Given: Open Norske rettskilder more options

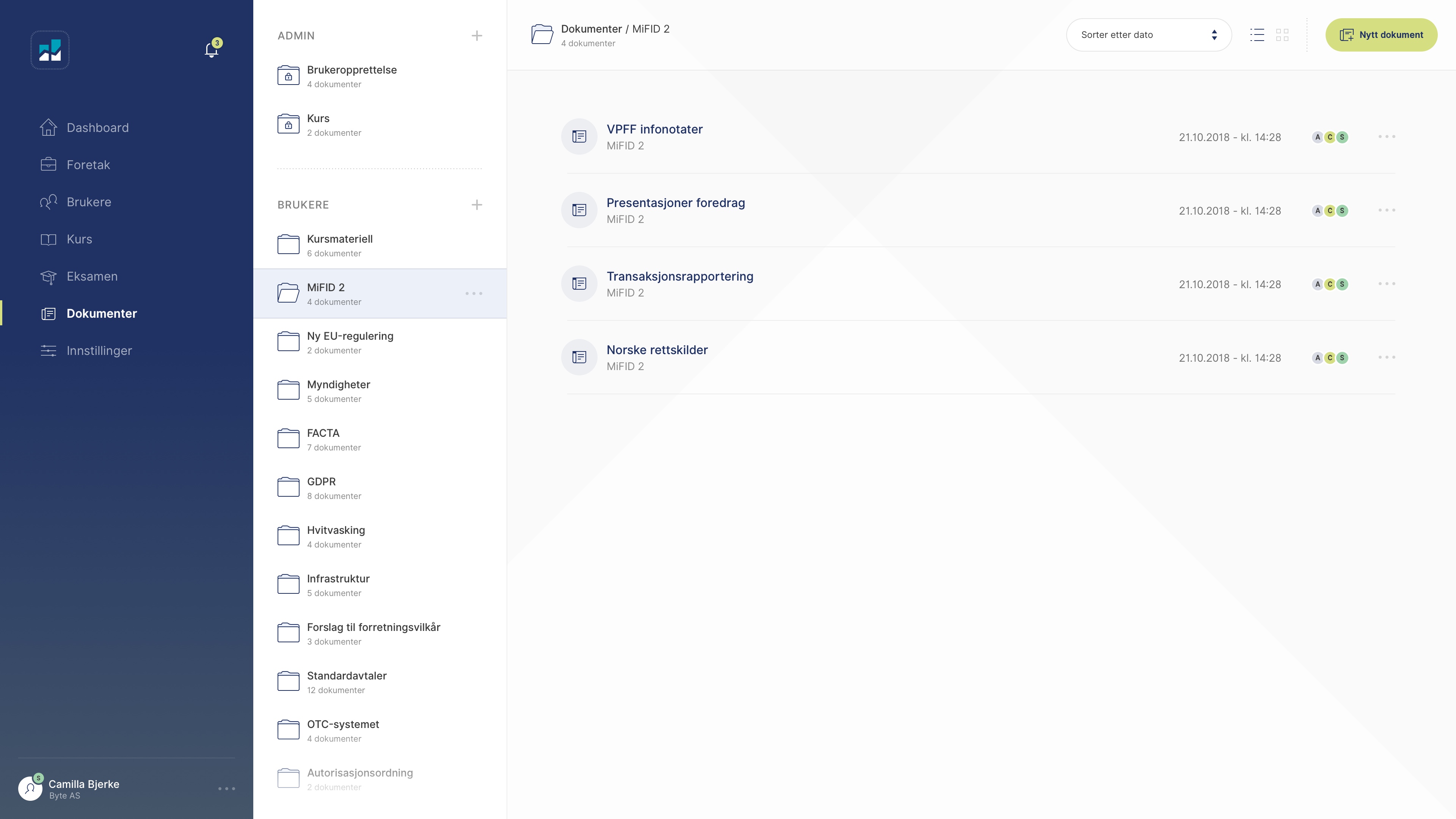Looking at the screenshot, I should 1387,357.
